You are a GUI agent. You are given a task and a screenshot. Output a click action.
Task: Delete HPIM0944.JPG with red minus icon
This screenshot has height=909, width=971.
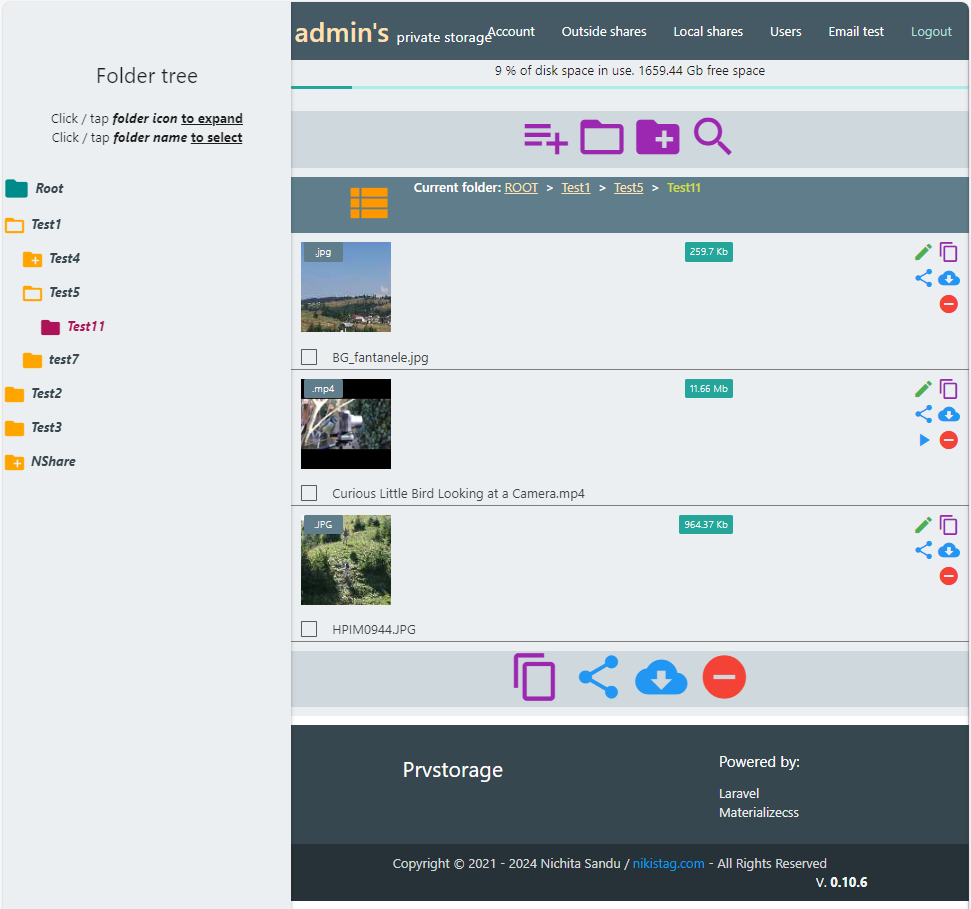click(x=948, y=576)
